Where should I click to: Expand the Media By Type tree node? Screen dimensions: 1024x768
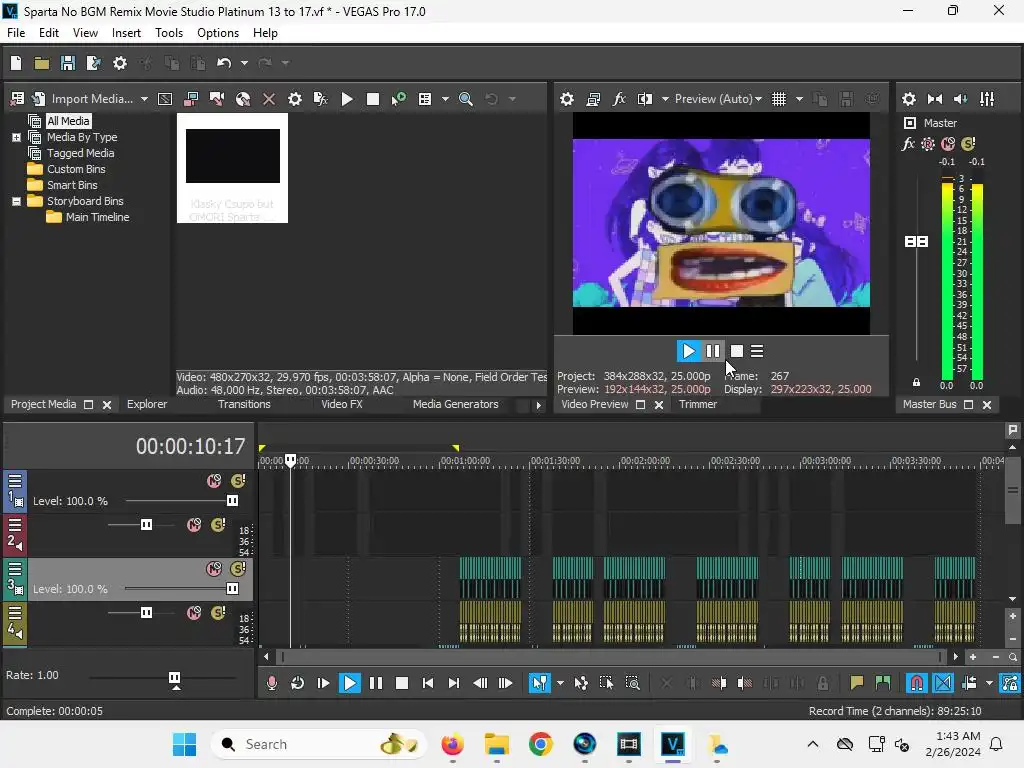pyautogui.click(x=16, y=137)
